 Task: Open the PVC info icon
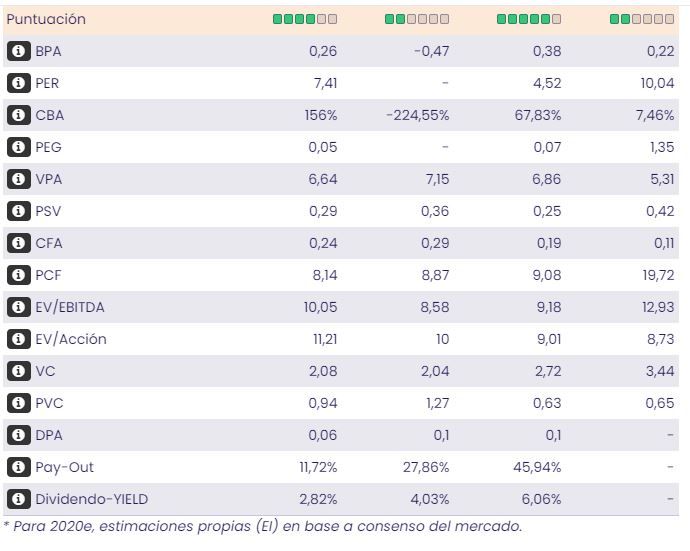click(18, 403)
